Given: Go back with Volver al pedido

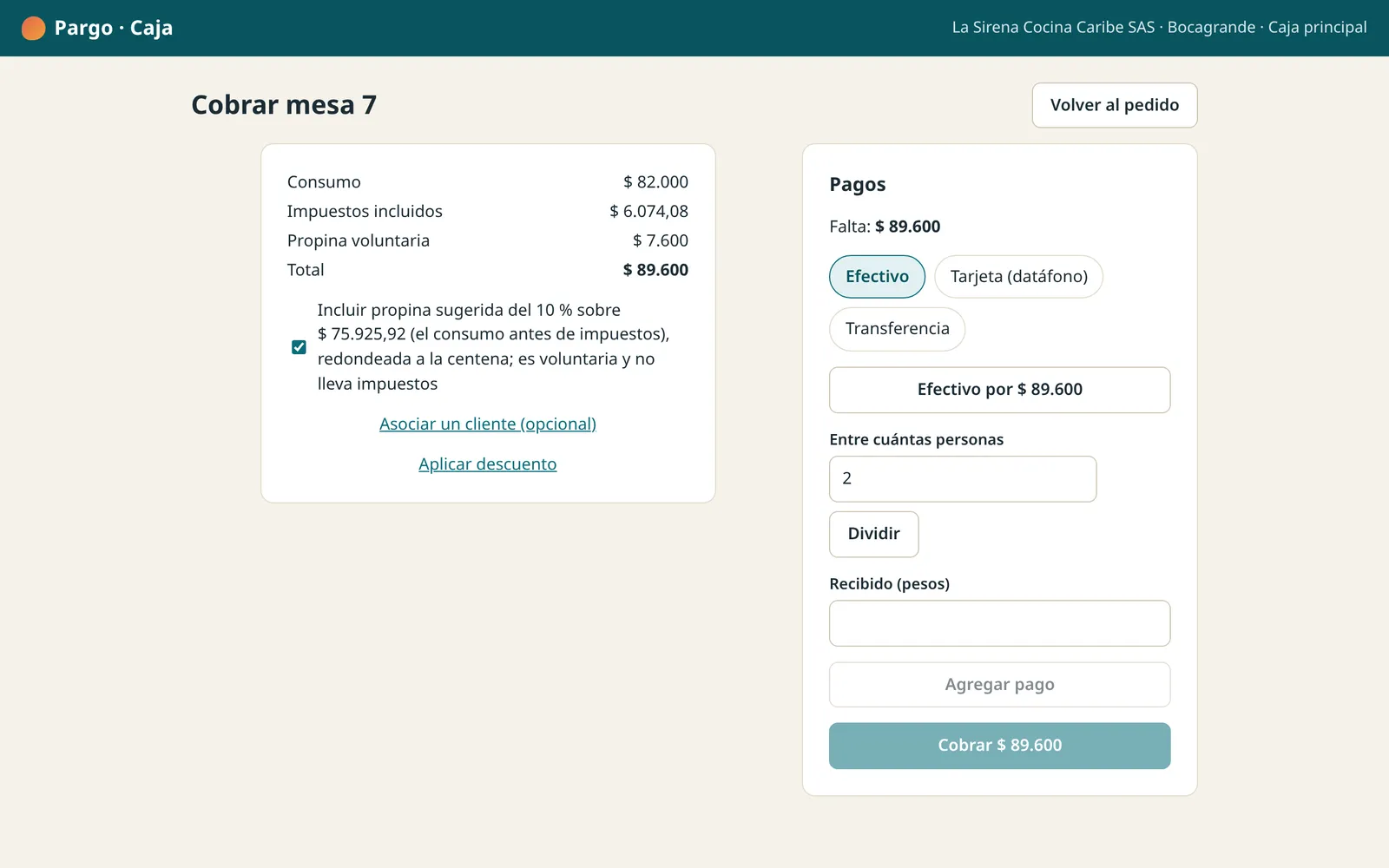Looking at the screenshot, I should 1115,105.
